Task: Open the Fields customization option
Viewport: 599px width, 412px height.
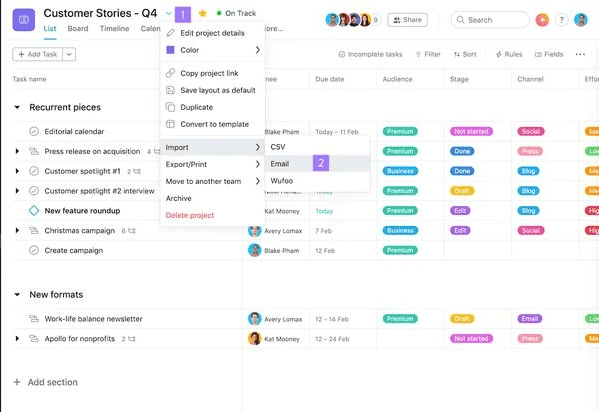Action: 549,54
